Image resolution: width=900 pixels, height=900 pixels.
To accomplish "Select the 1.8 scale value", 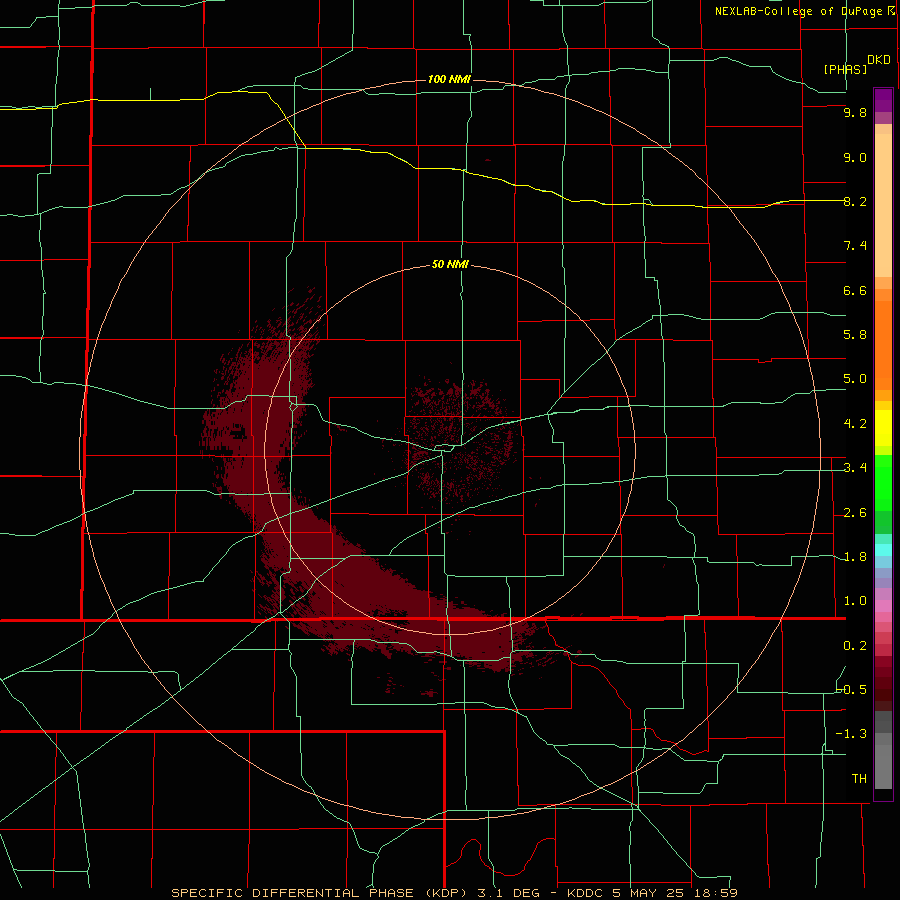I will (x=855, y=557).
